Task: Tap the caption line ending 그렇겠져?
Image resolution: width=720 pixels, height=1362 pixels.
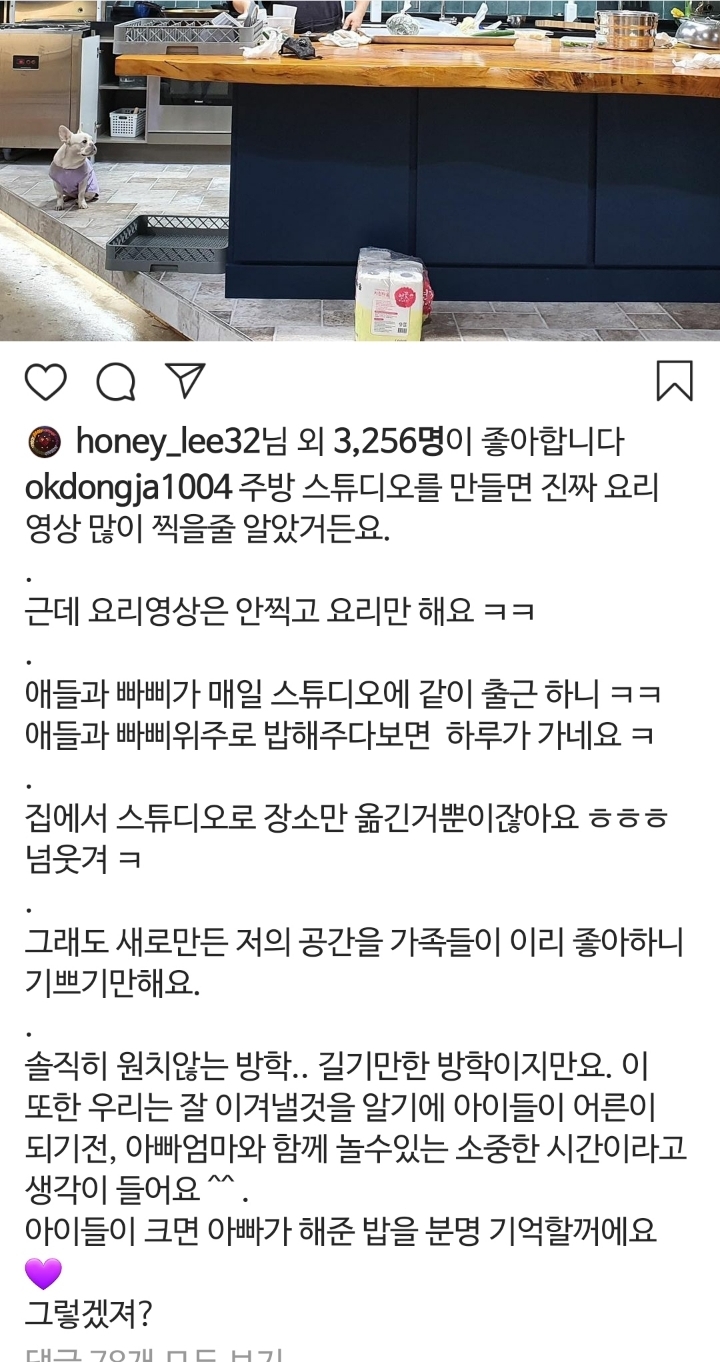Action: coord(88,1313)
